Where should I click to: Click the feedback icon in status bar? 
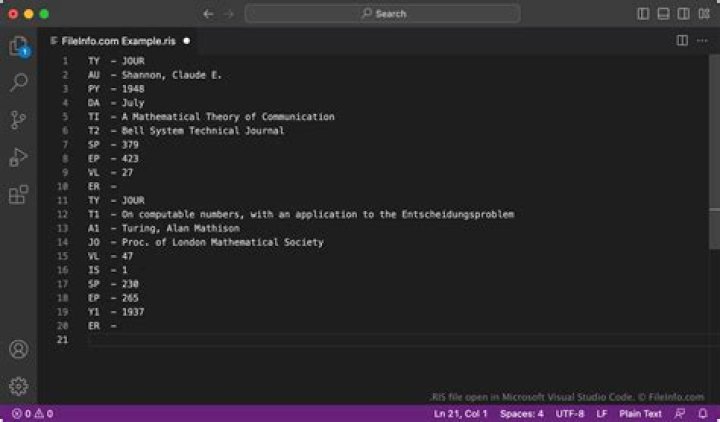pyautogui.click(x=680, y=414)
